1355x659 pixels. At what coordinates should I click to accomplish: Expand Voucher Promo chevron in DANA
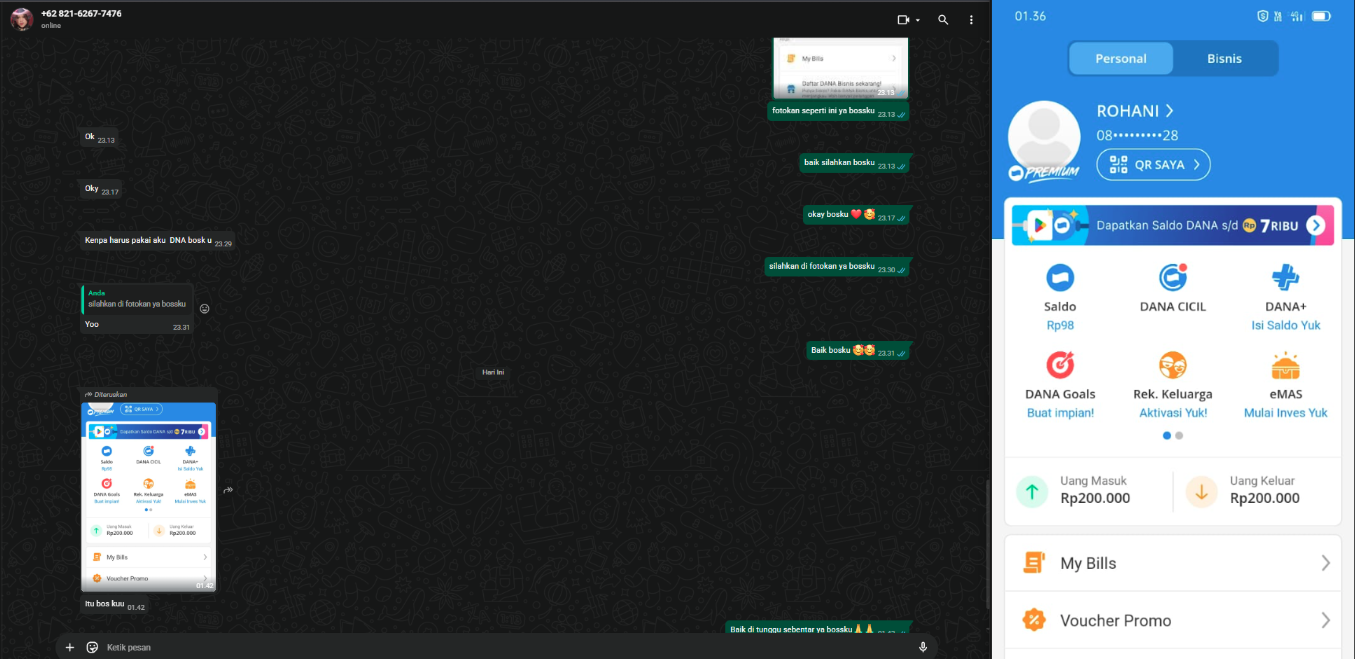click(1325, 620)
